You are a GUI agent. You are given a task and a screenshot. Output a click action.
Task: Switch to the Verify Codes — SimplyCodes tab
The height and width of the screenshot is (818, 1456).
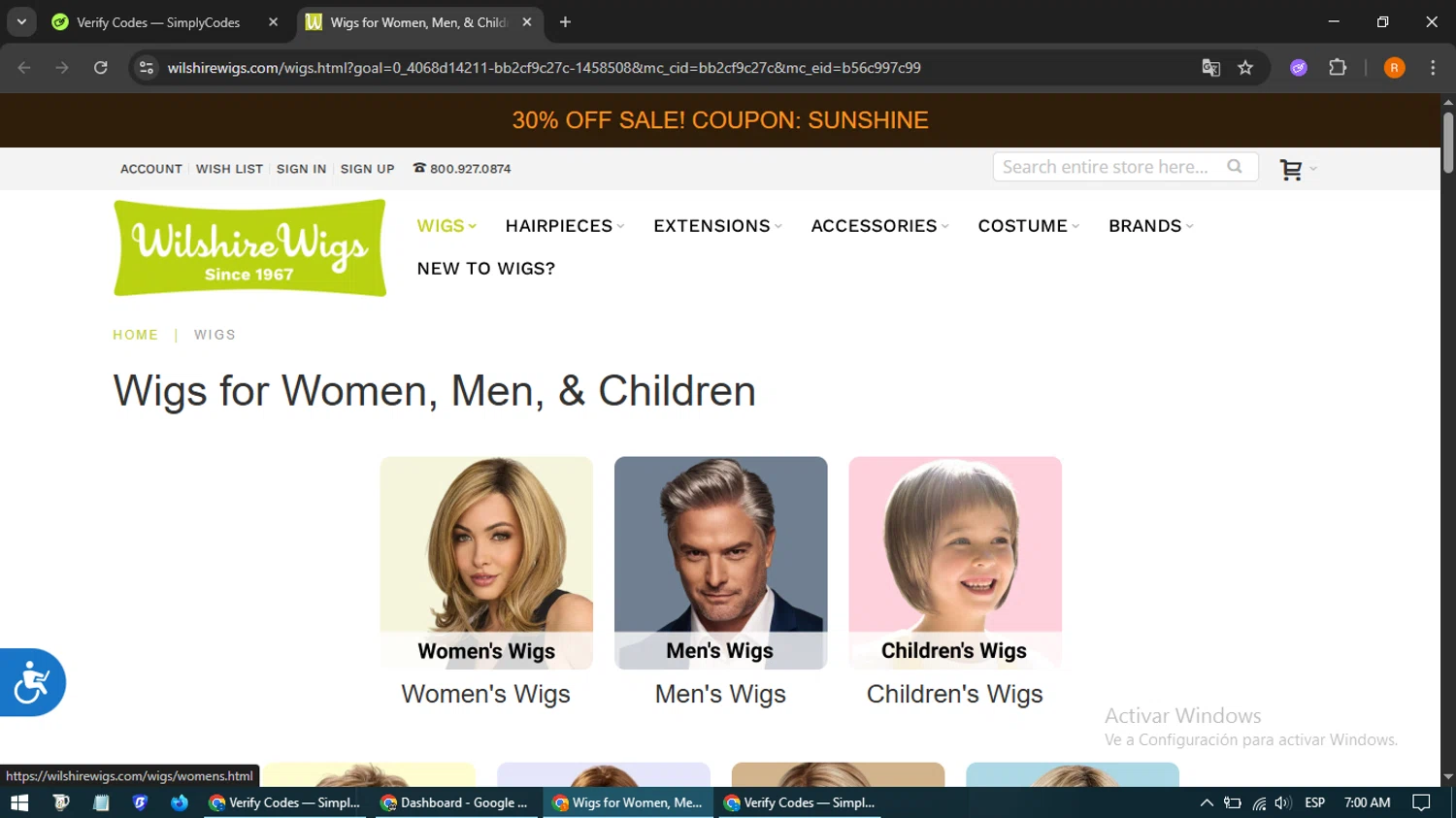(x=158, y=22)
